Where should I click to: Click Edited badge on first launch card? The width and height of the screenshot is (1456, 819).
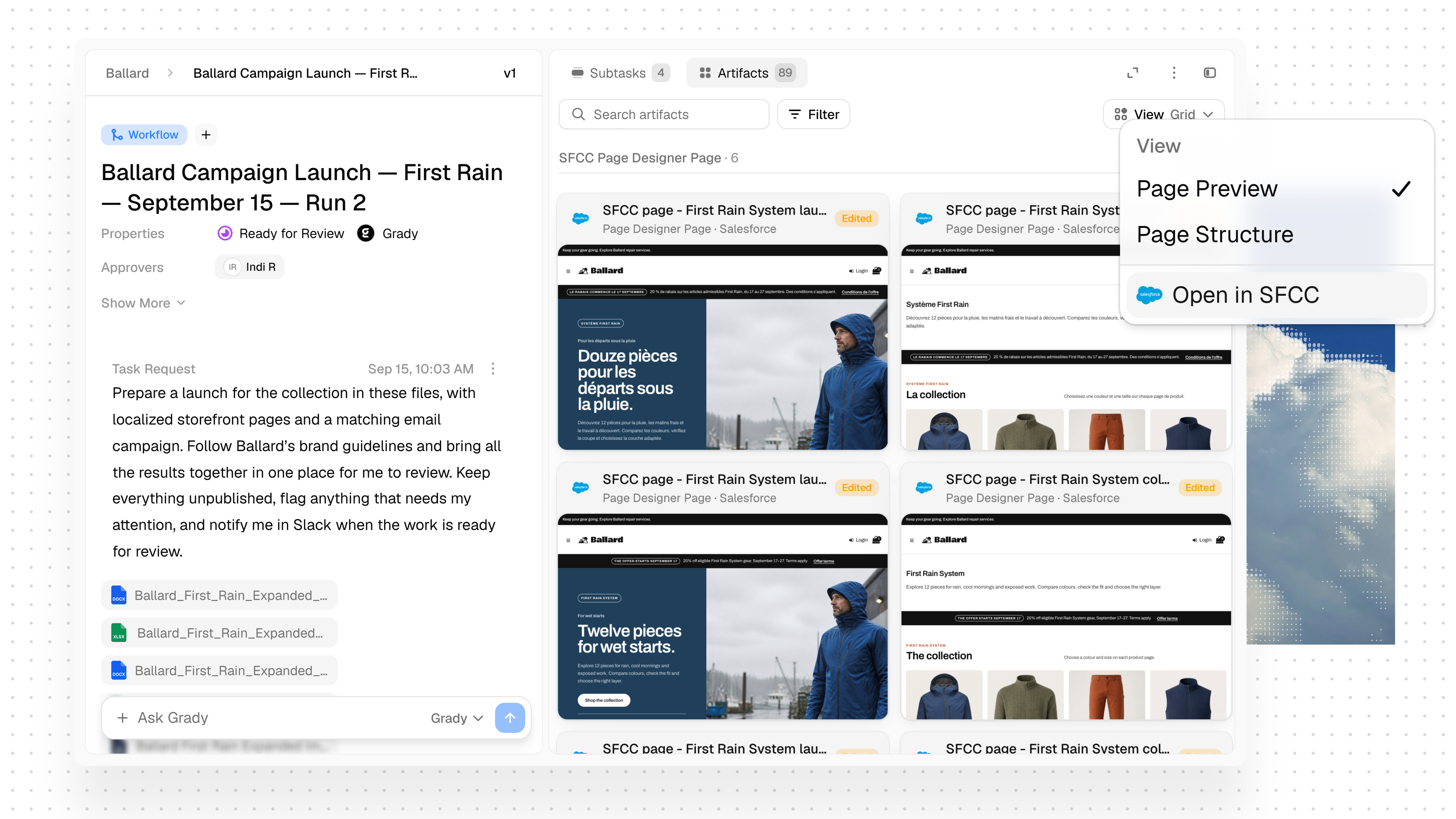click(856, 219)
